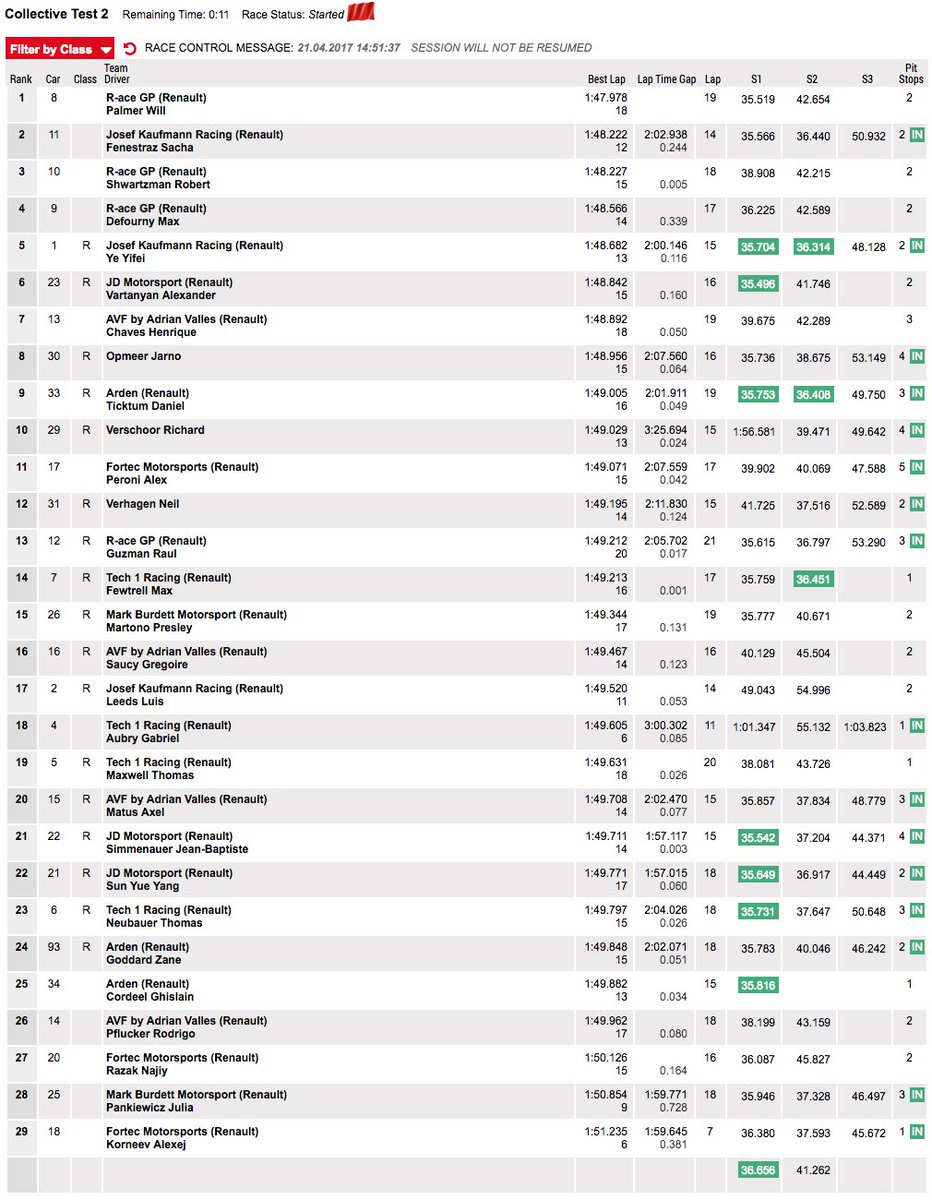This screenshot has width=932, height=1200.
Task: Select driver Vartanyan Alexander
Action: point(161,296)
